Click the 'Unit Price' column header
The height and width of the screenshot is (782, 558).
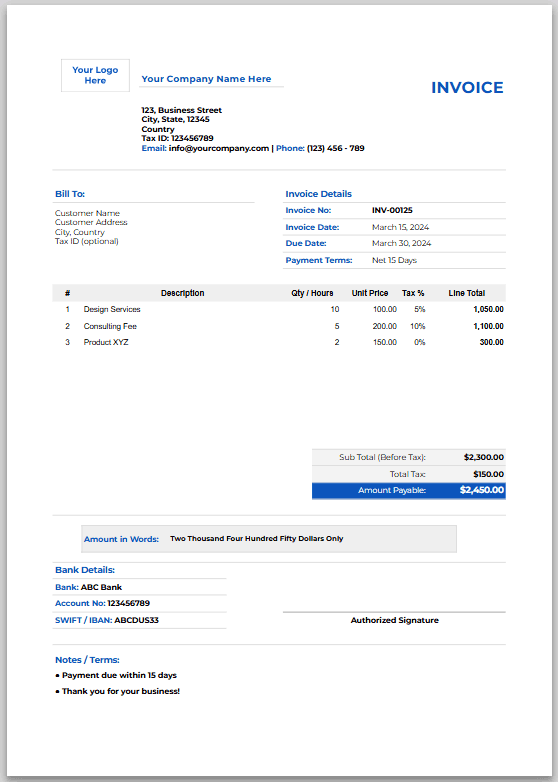[370, 293]
